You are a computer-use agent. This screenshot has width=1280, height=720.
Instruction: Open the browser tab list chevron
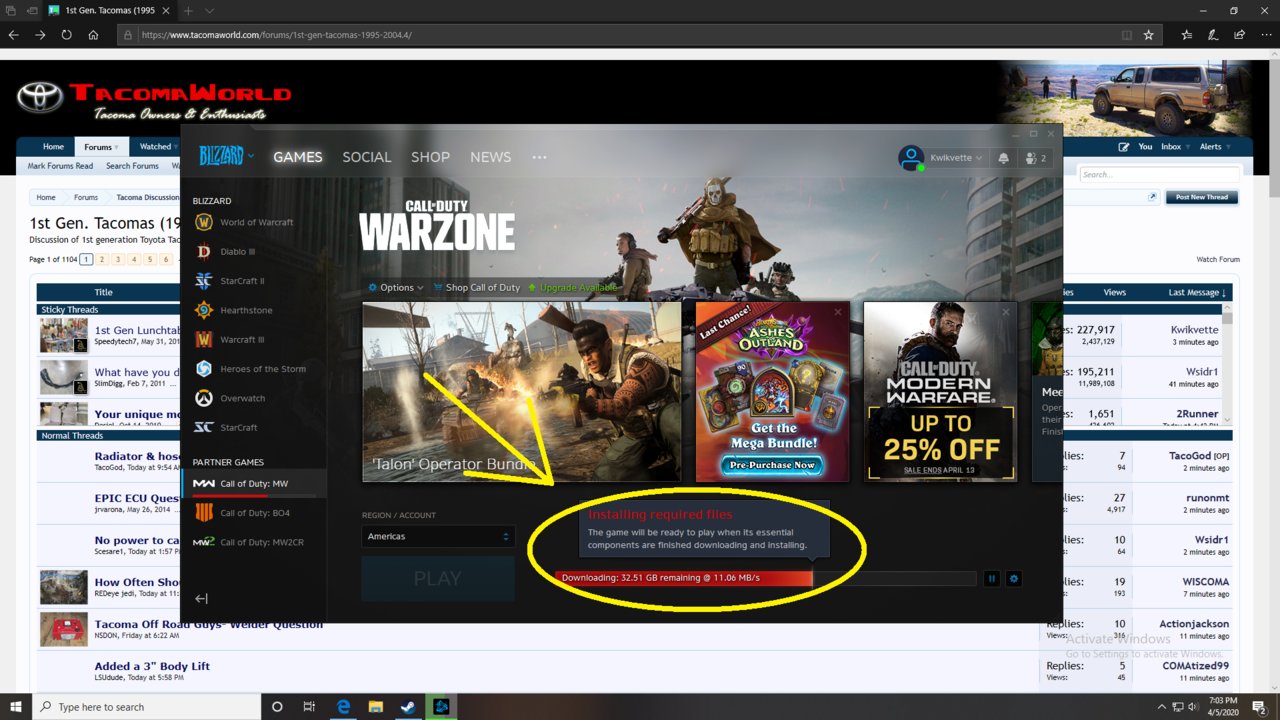209,10
